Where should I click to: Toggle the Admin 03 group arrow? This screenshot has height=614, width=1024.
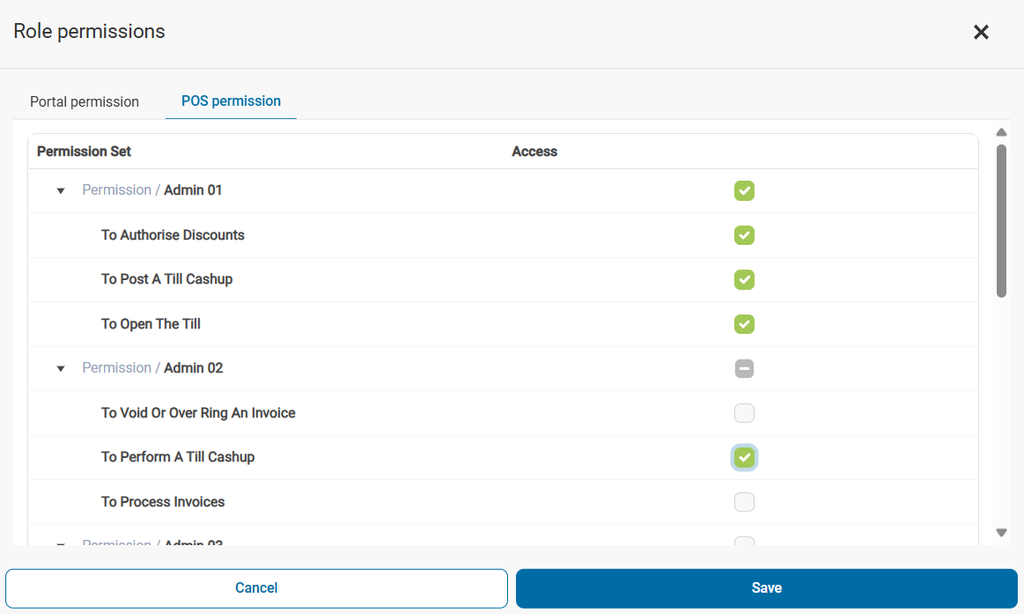coord(61,543)
